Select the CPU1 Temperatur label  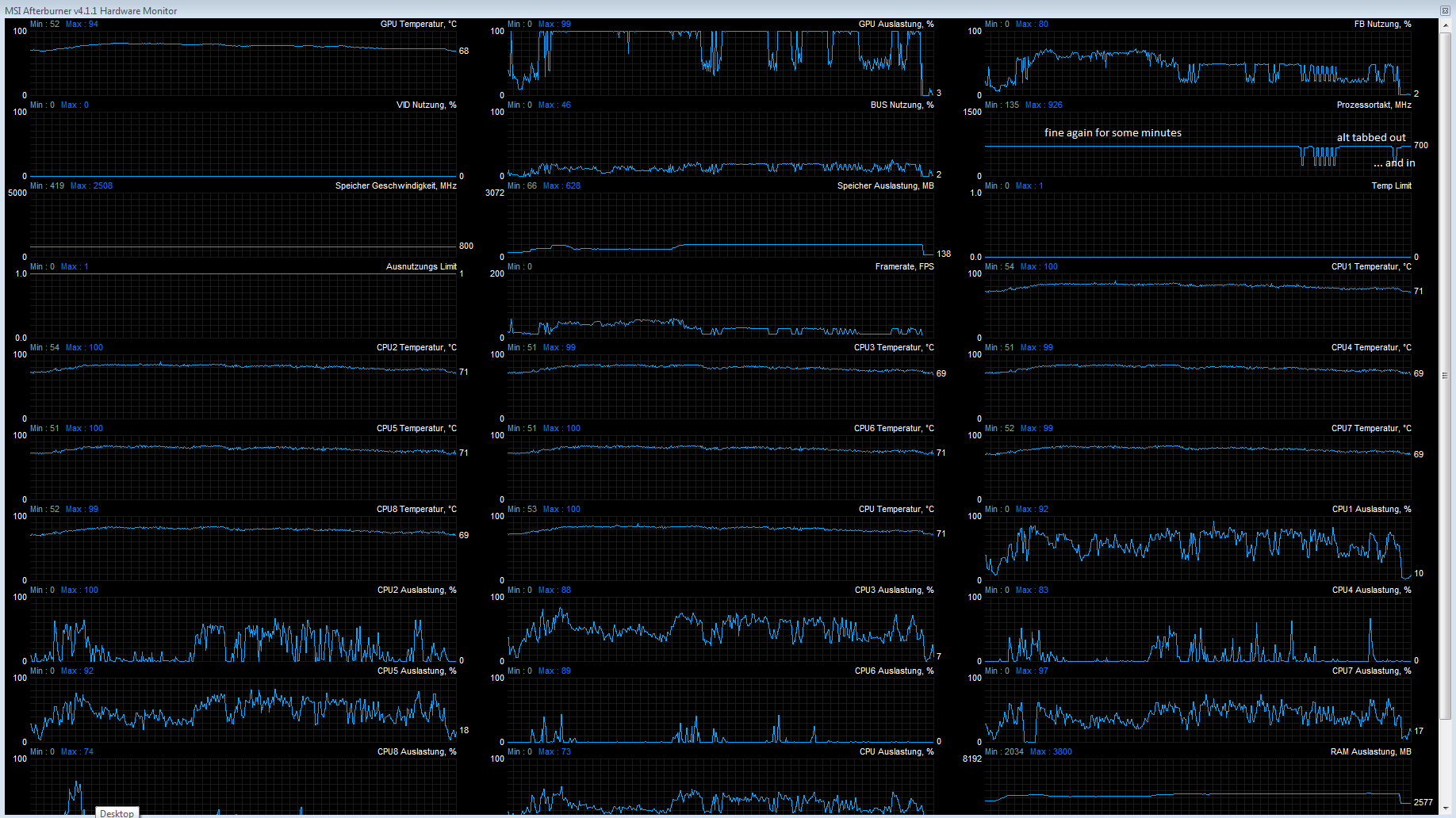click(1371, 267)
